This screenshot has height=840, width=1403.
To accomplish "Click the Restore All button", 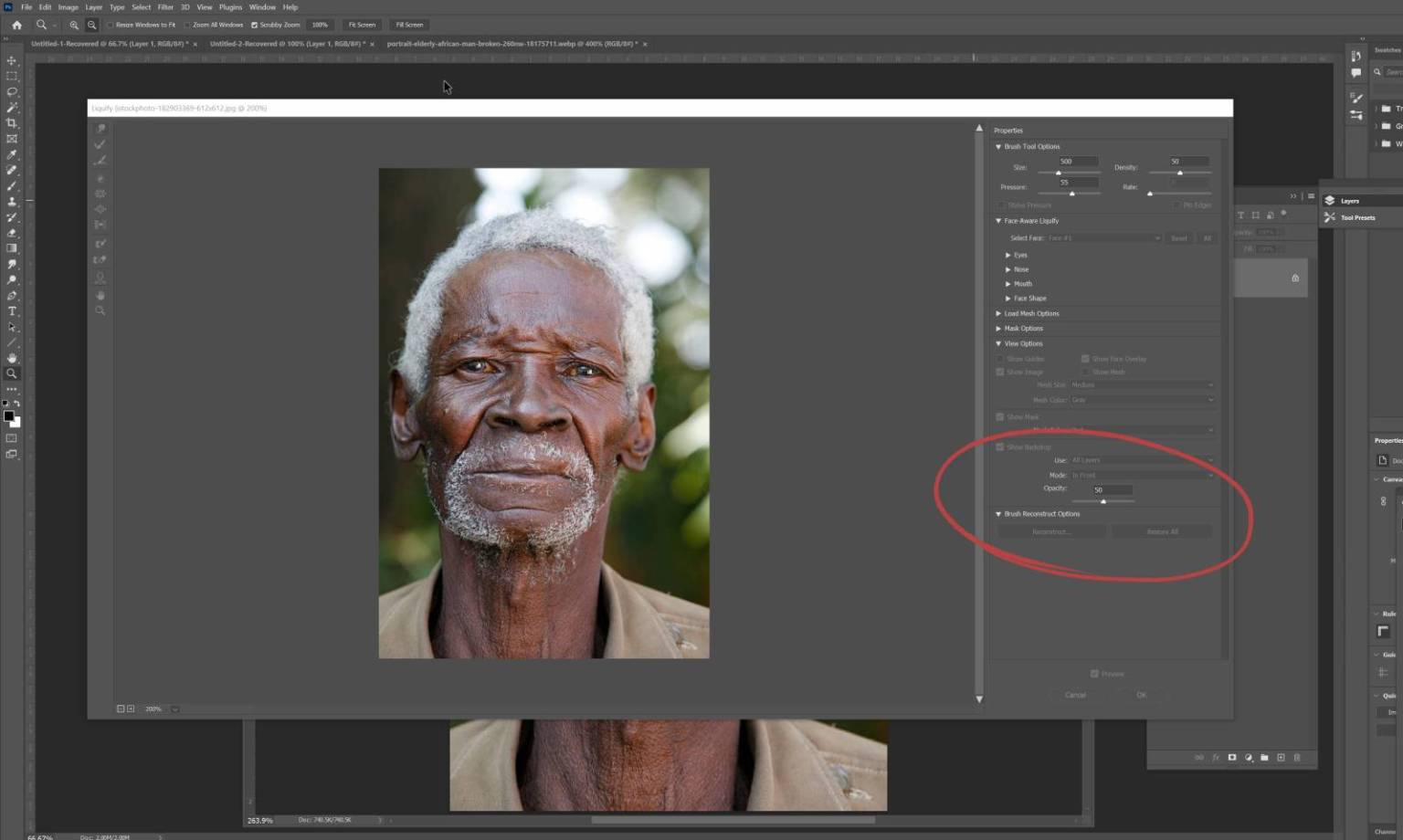I will (1162, 531).
